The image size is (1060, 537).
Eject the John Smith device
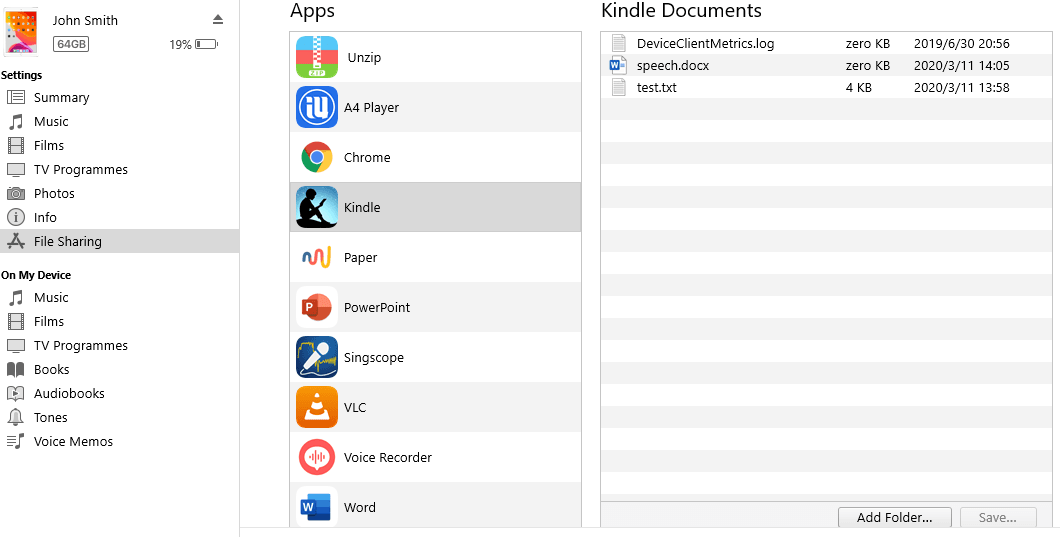pos(218,20)
